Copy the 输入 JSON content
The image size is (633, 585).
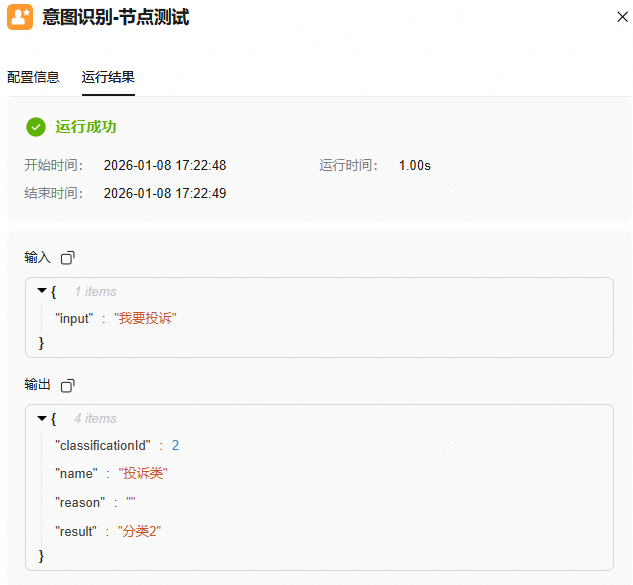point(67,258)
